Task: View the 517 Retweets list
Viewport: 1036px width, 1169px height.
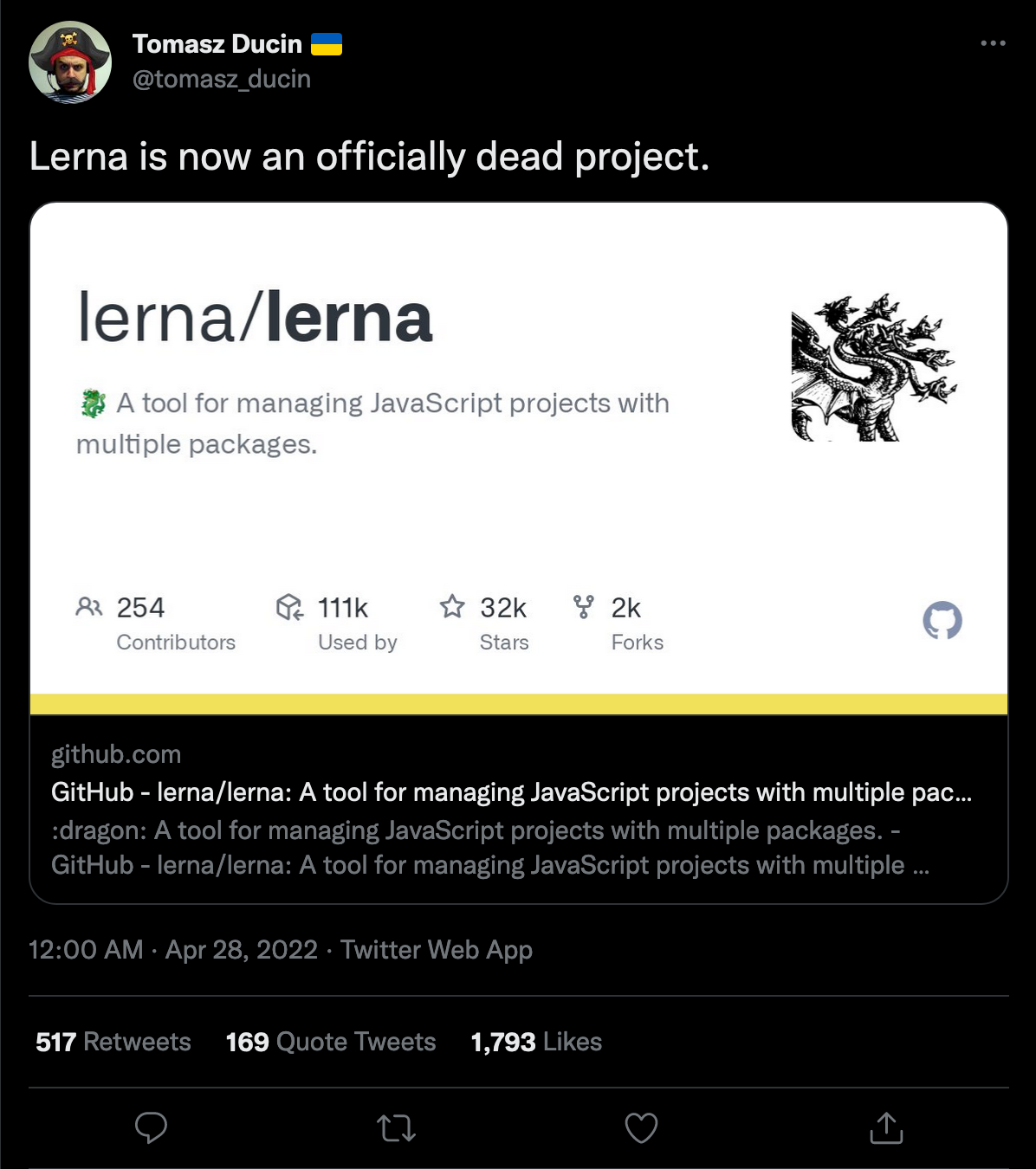Action: (113, 1042)
